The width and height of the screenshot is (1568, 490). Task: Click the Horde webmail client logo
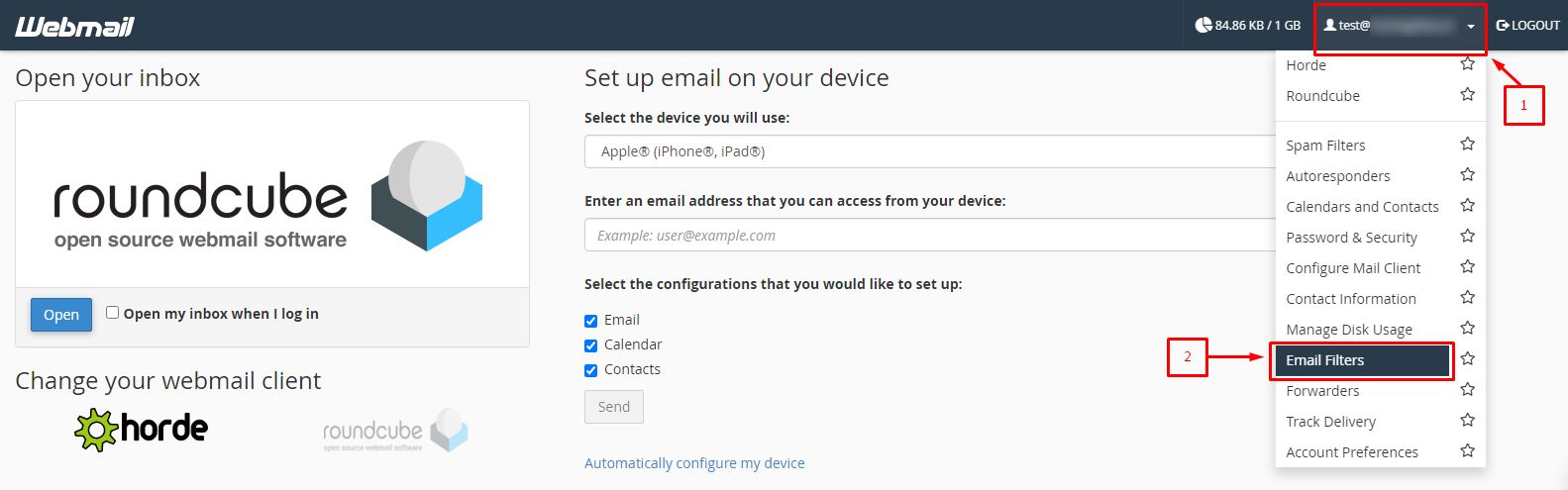(x=142, y=429)
